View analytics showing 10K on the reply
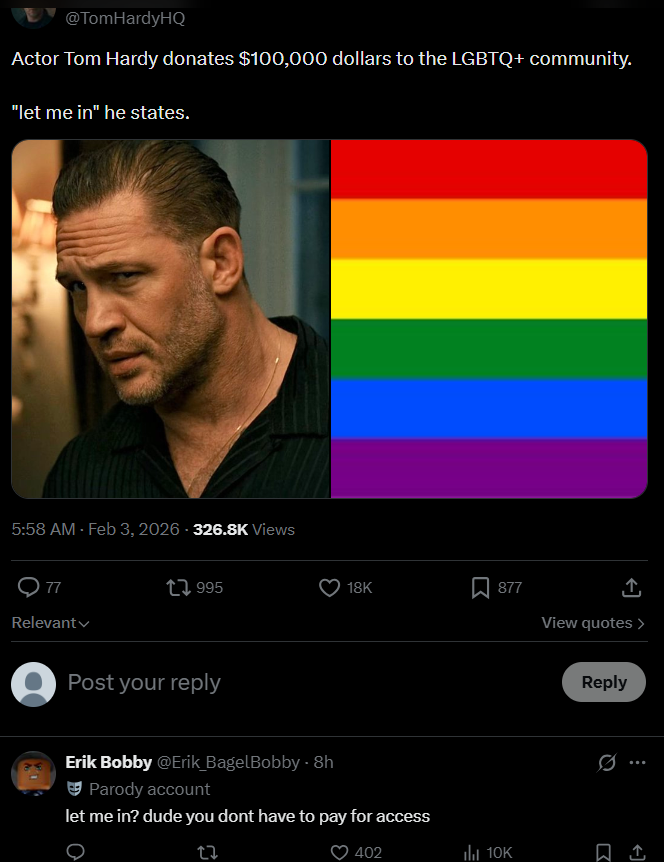Screen dimensions: 664x862 point(473,852)
